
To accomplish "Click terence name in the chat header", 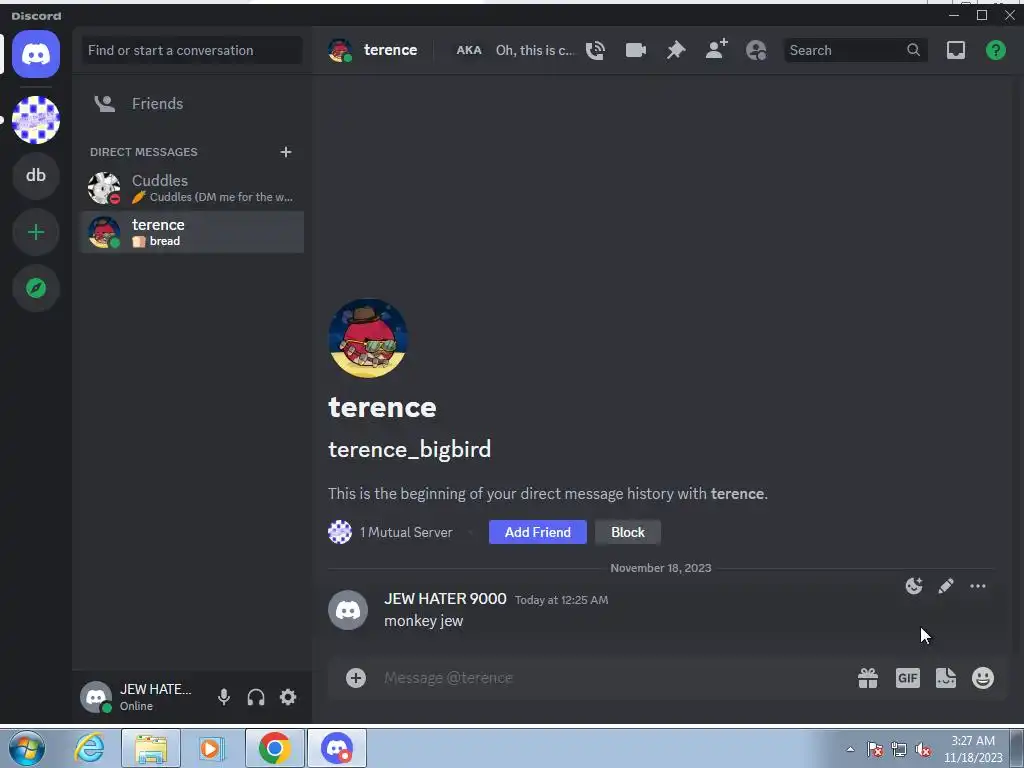I will [390, 50].
